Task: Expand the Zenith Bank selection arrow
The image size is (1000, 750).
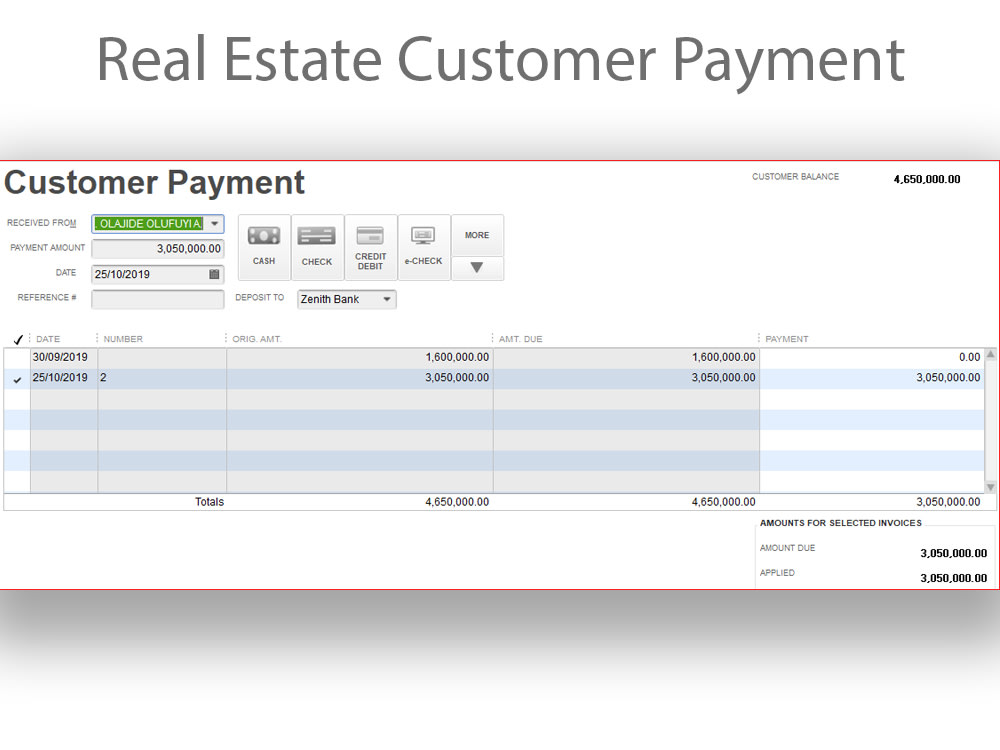Action: pyautogui.click(x=387, y=298)
